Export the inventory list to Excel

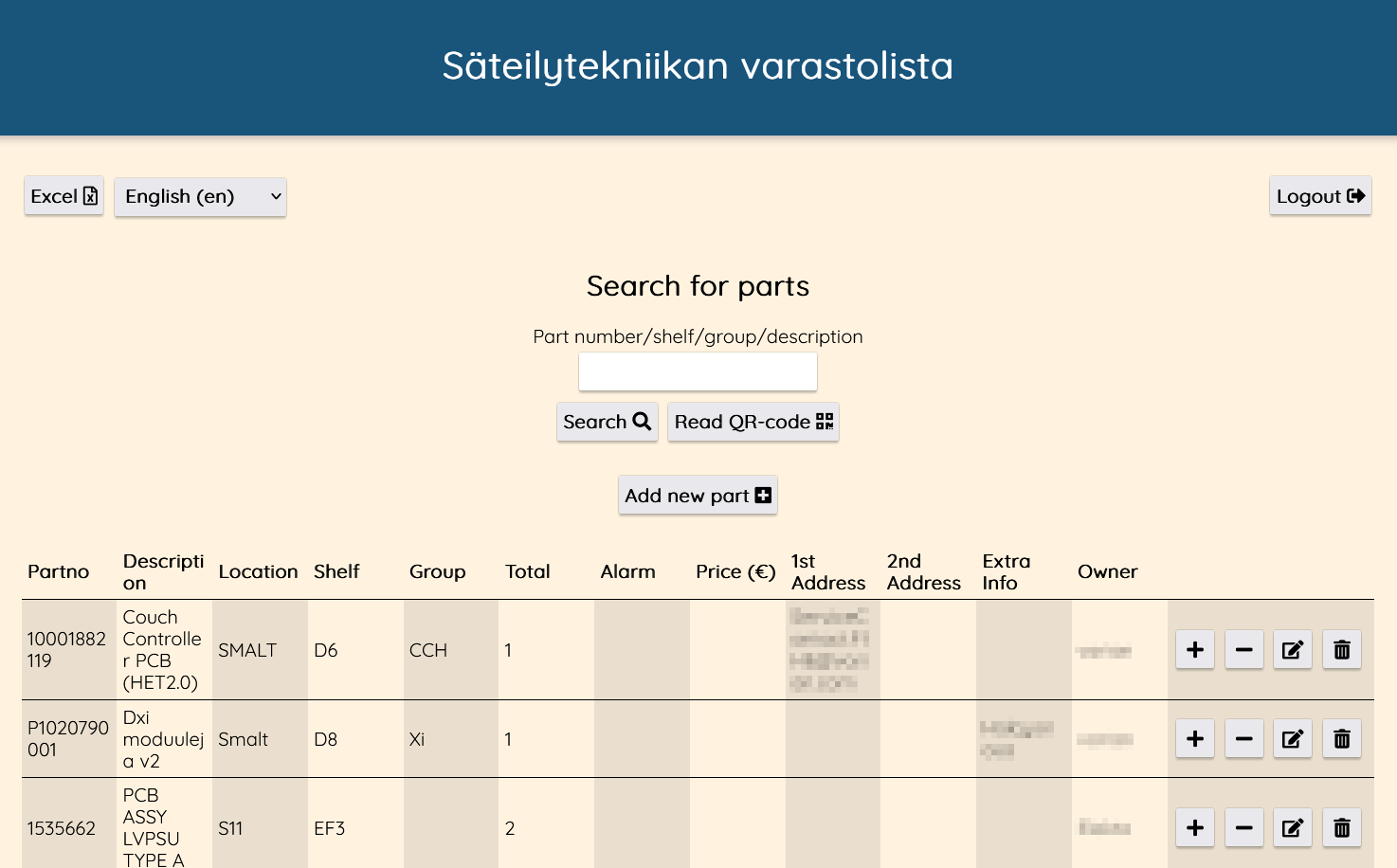point(63,196)
